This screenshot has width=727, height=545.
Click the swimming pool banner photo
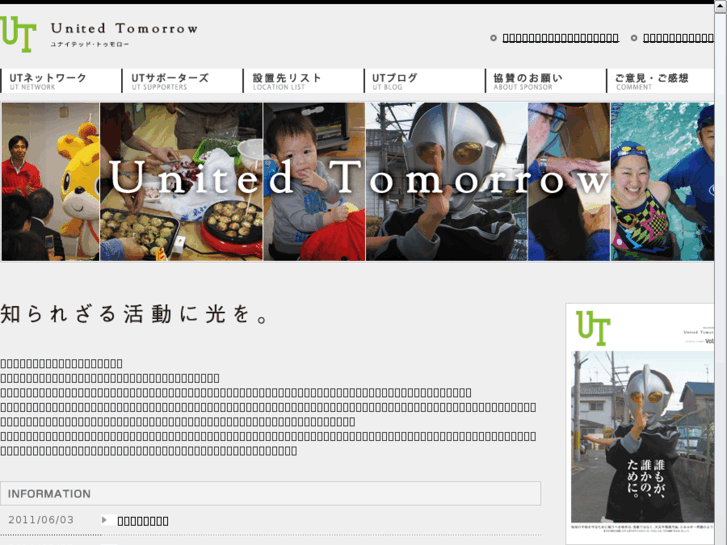point(662,181)
